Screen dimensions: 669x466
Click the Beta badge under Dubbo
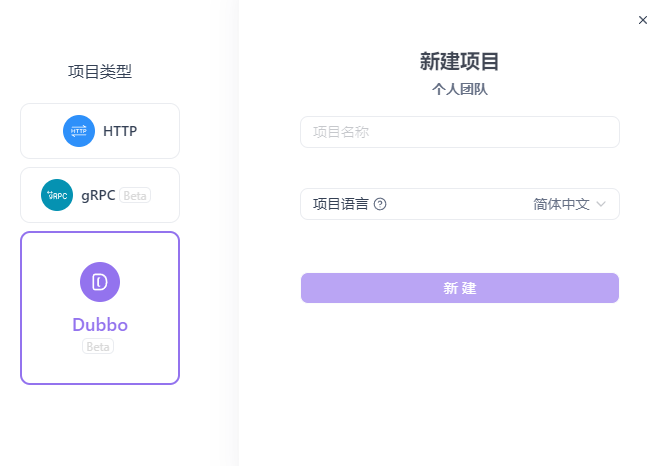(x=98, y=347)
